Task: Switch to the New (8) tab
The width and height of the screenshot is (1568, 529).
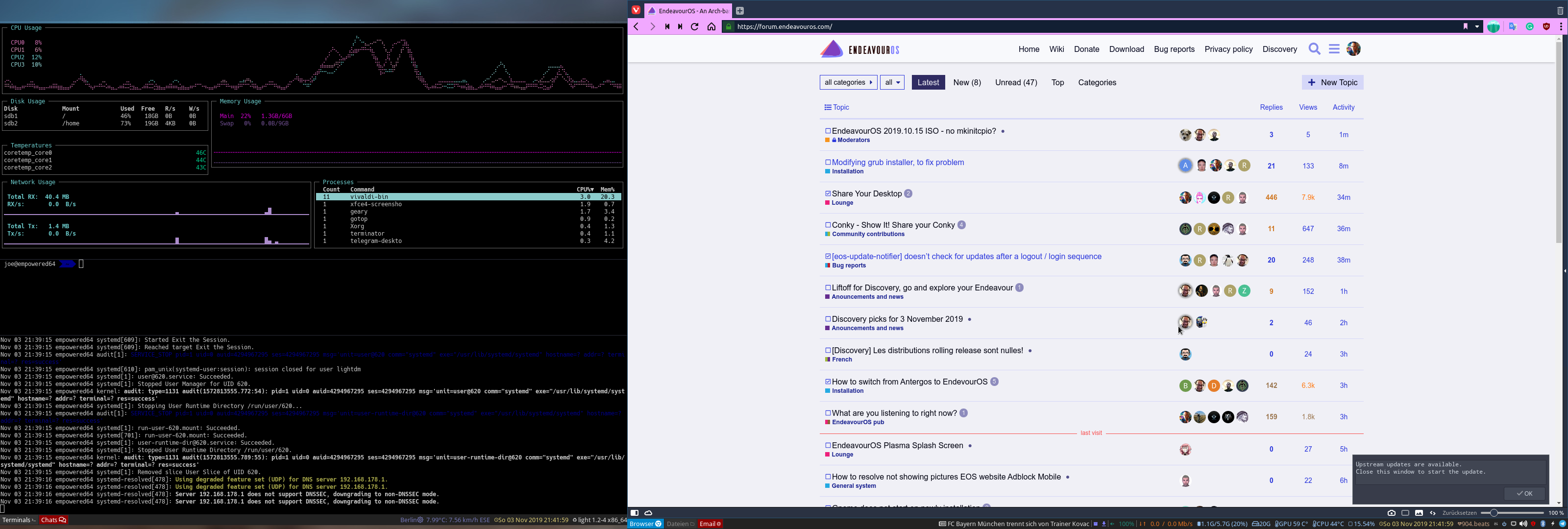Action: coord(967,83)
